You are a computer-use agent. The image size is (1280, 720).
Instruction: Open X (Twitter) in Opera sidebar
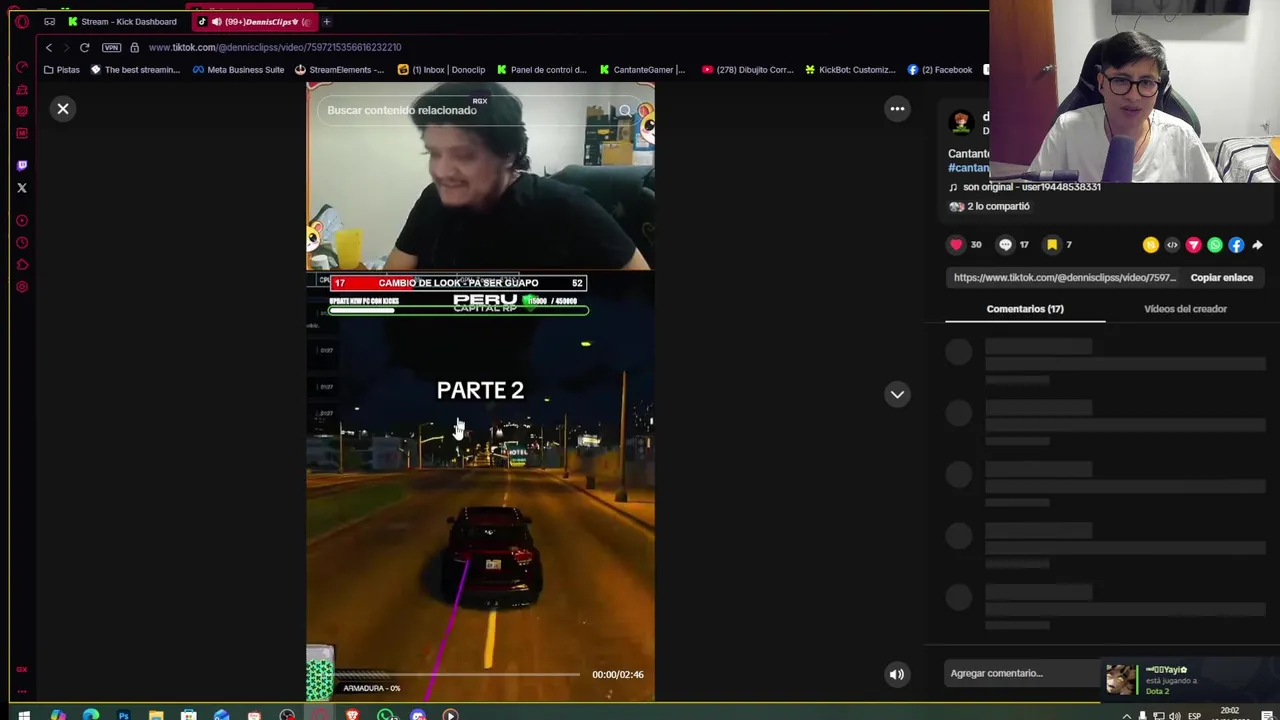(22, 188)
